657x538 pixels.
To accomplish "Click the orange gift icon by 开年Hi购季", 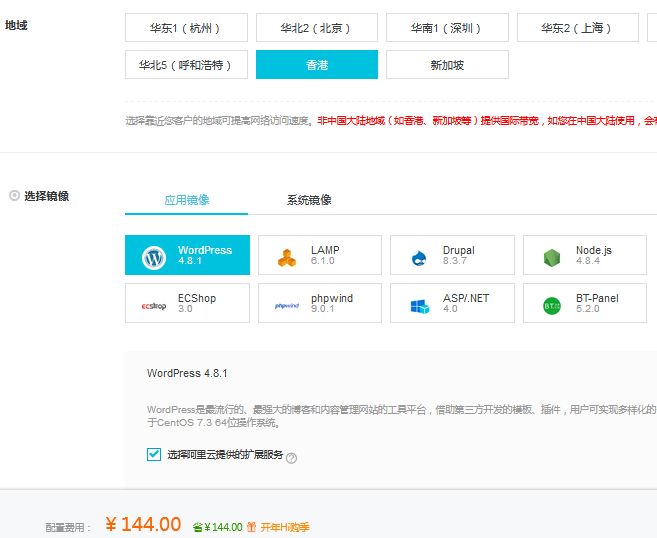I will pyautogui.click(x=251, y=527).
